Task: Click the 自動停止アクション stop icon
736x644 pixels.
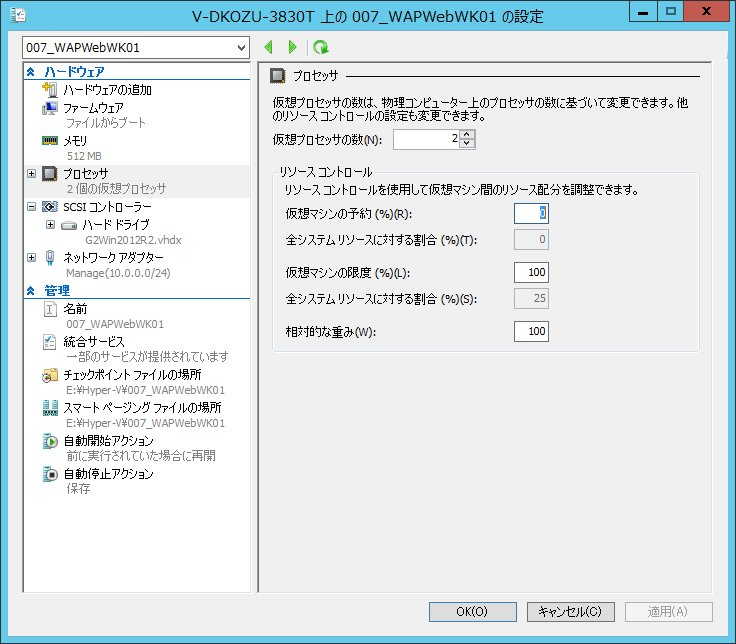Action: tap(50, 474)
